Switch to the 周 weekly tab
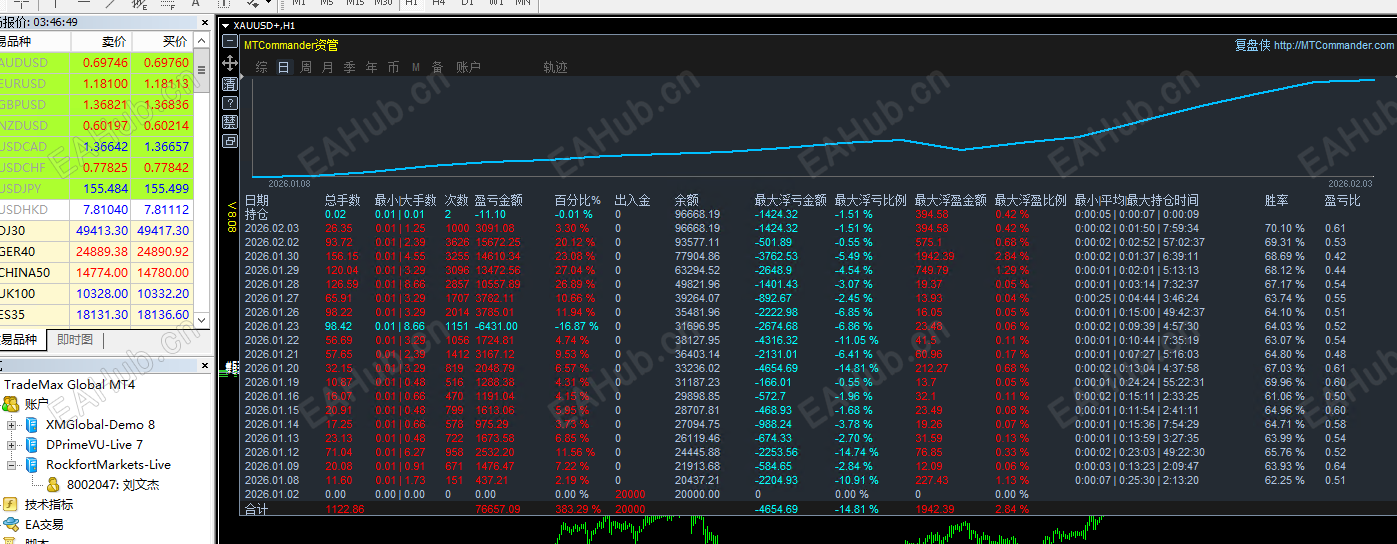The image size is (1397, 544). (x=306, y=67)
